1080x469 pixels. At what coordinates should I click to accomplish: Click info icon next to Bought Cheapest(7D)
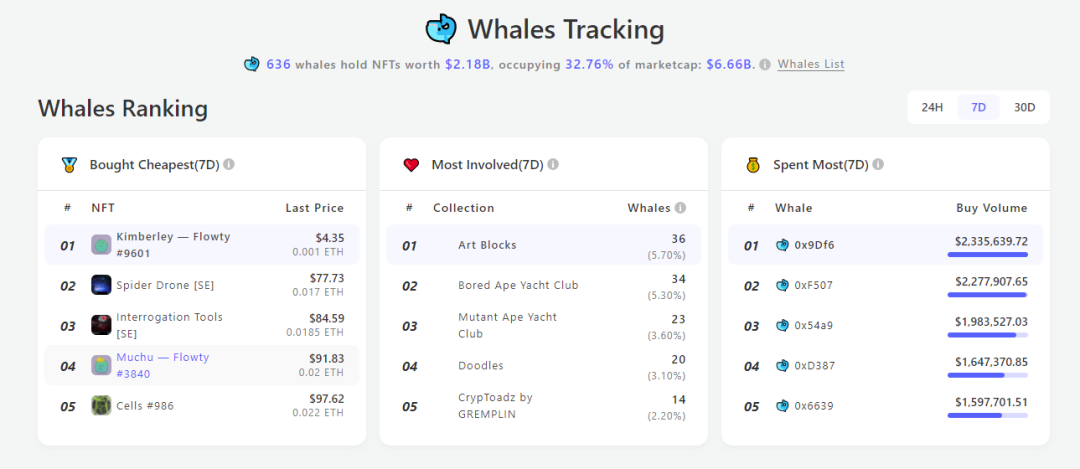pyautogui.click(x=229, y=165)
